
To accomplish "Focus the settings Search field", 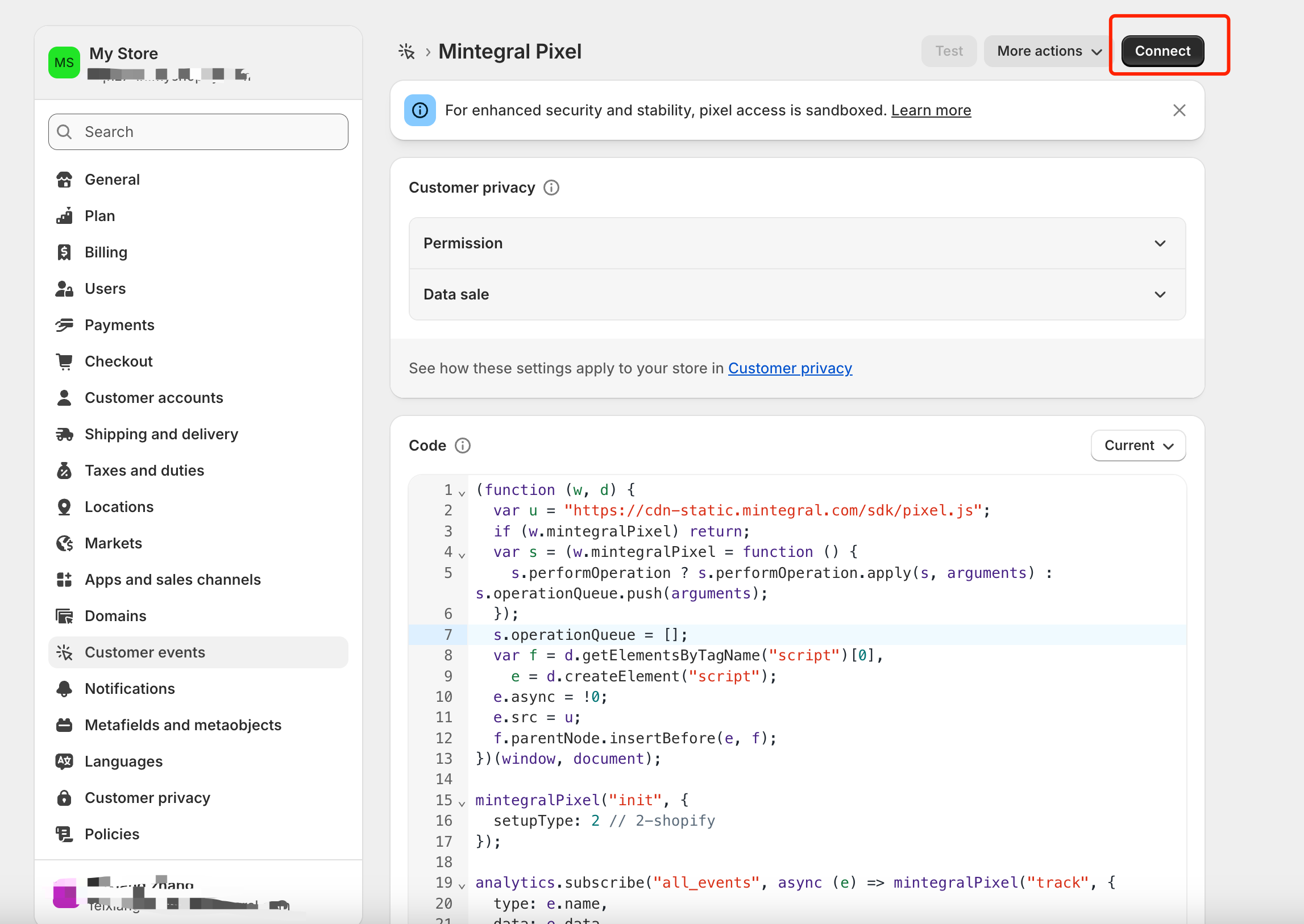I will pyautogui.click(x=198, y=132).
